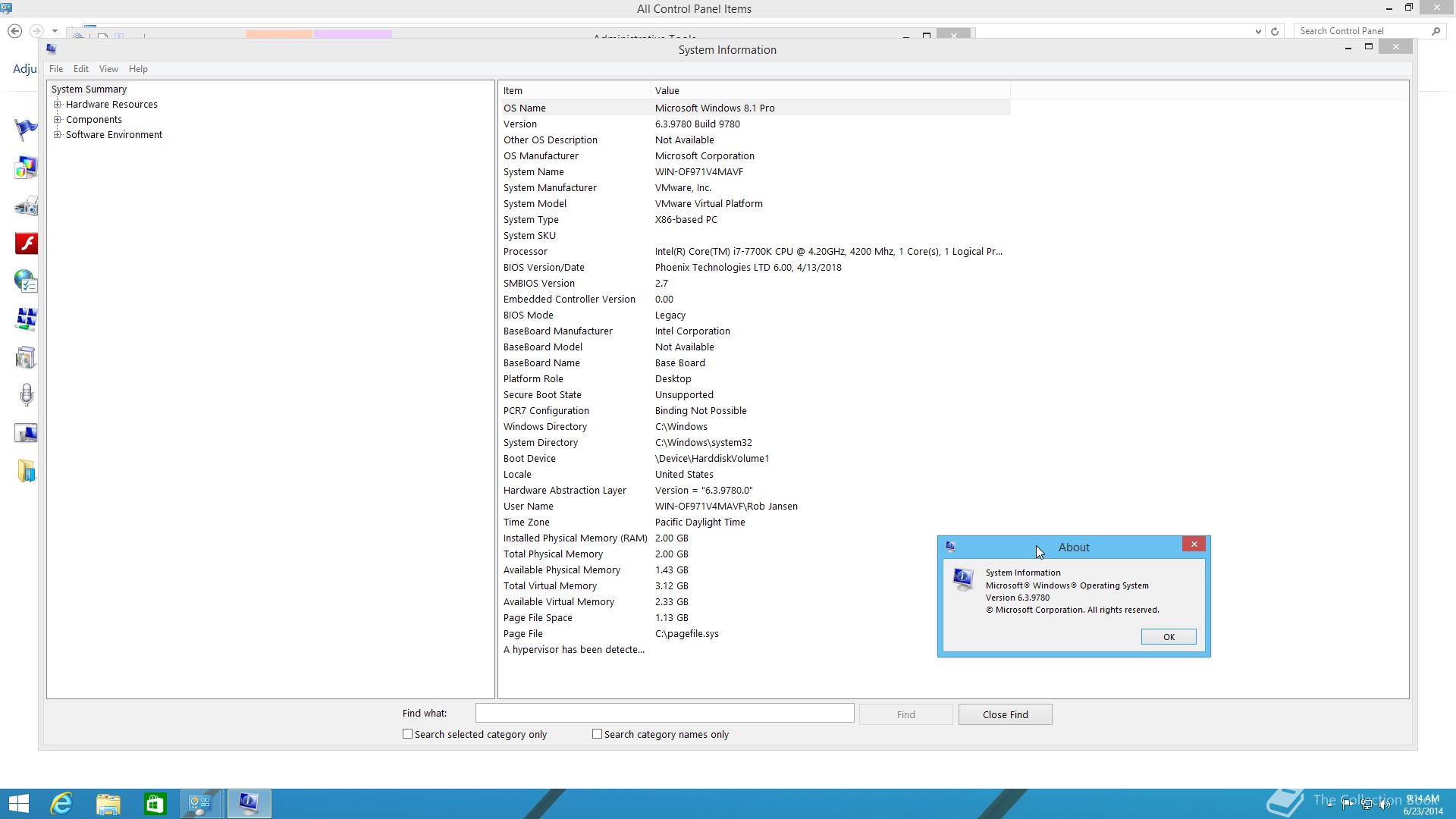Open Internet Options globe icon in Control Panel

[26, 281]
